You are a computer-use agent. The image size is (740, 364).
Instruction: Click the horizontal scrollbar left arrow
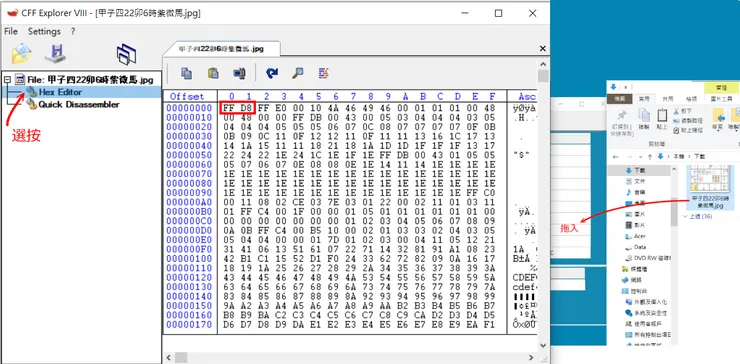[x=168, y=358]
